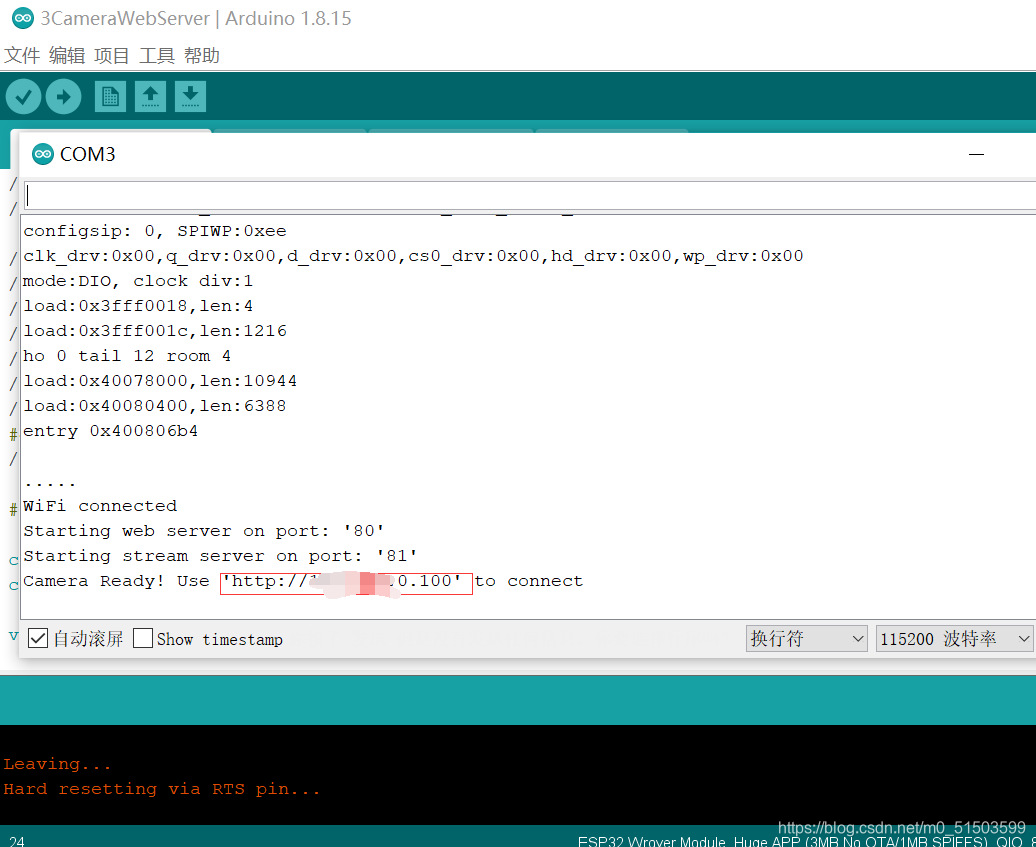The height and width of the screenshot is (847, 1036).
Task: Open the 115200 波特率 baud rate dropdown
Action: [x=952, y=637]
